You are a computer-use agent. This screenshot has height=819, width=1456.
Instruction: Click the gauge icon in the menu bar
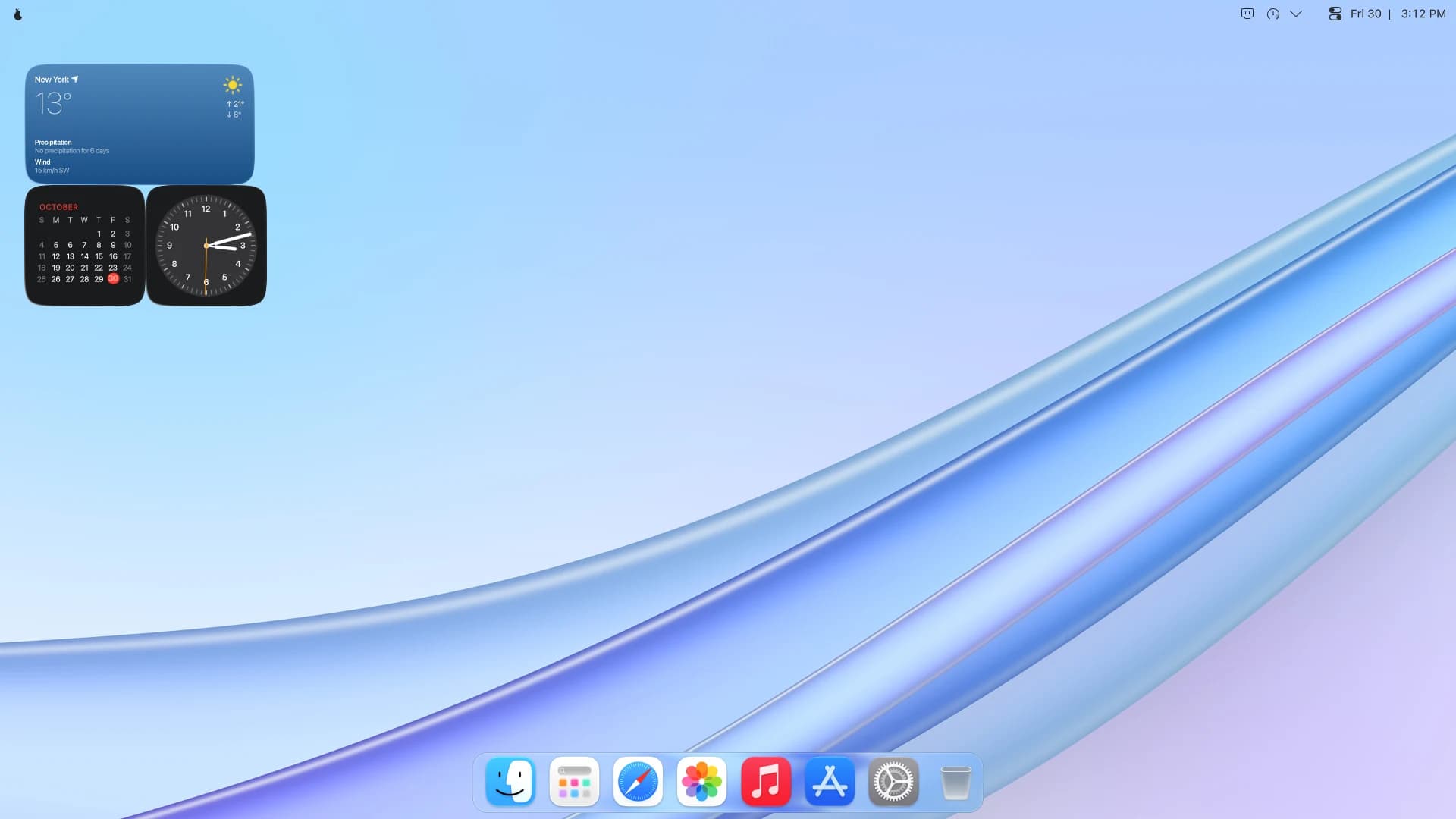click(1273, 14)
